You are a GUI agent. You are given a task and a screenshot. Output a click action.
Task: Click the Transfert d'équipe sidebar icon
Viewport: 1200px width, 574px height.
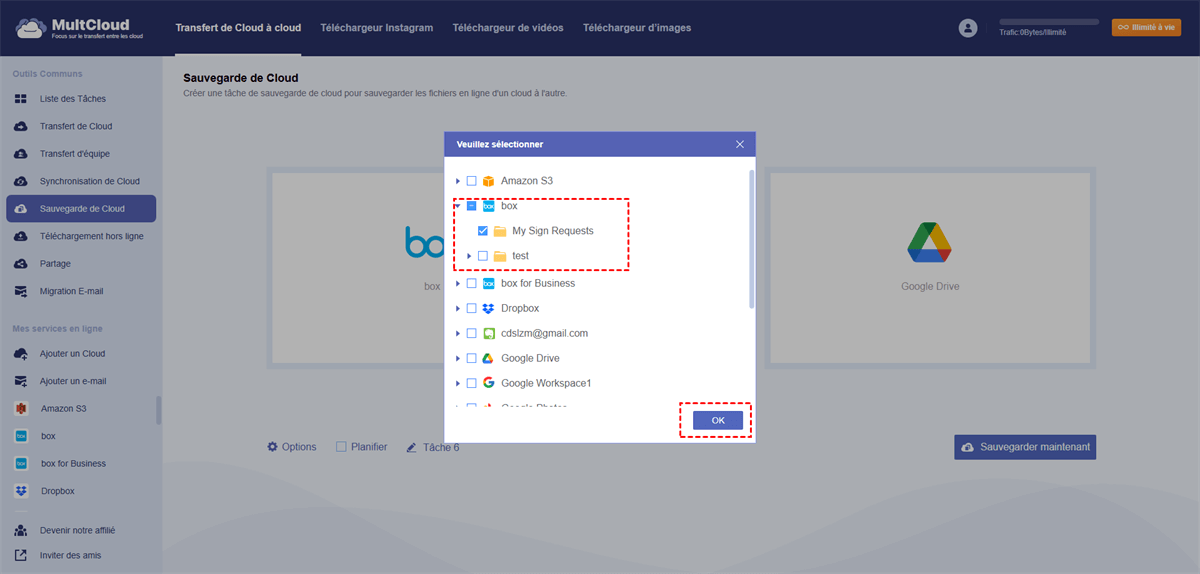pyautogui.click(x=21, y=154)
